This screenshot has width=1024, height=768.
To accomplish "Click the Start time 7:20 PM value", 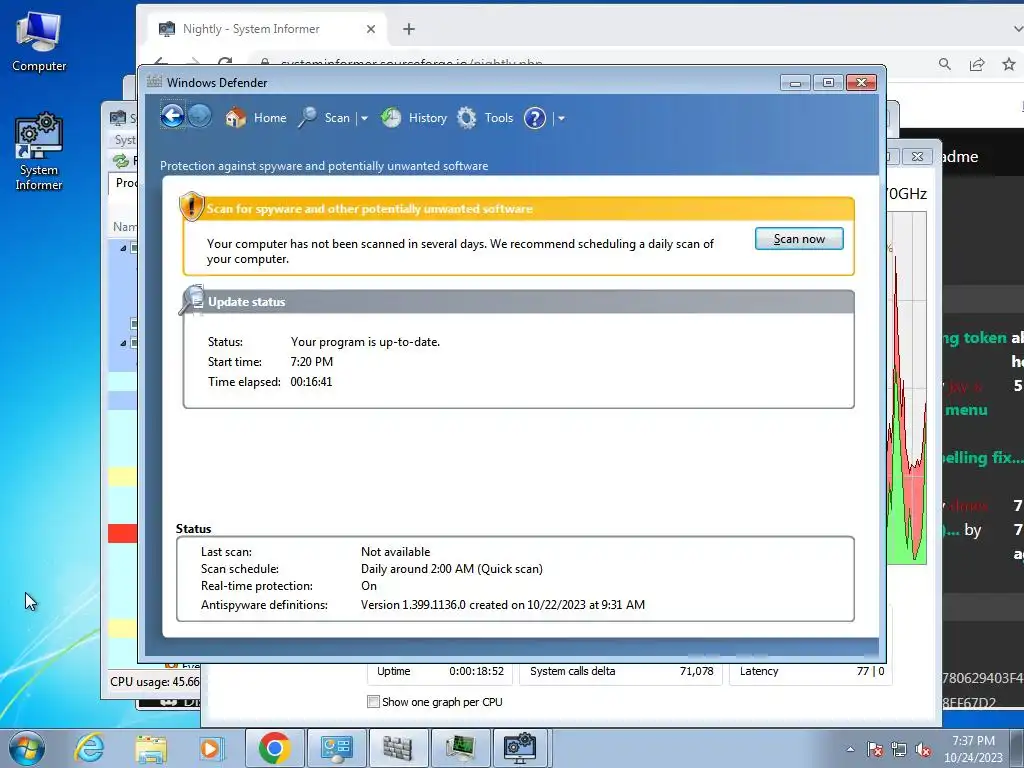I will [x=312, y=361].
